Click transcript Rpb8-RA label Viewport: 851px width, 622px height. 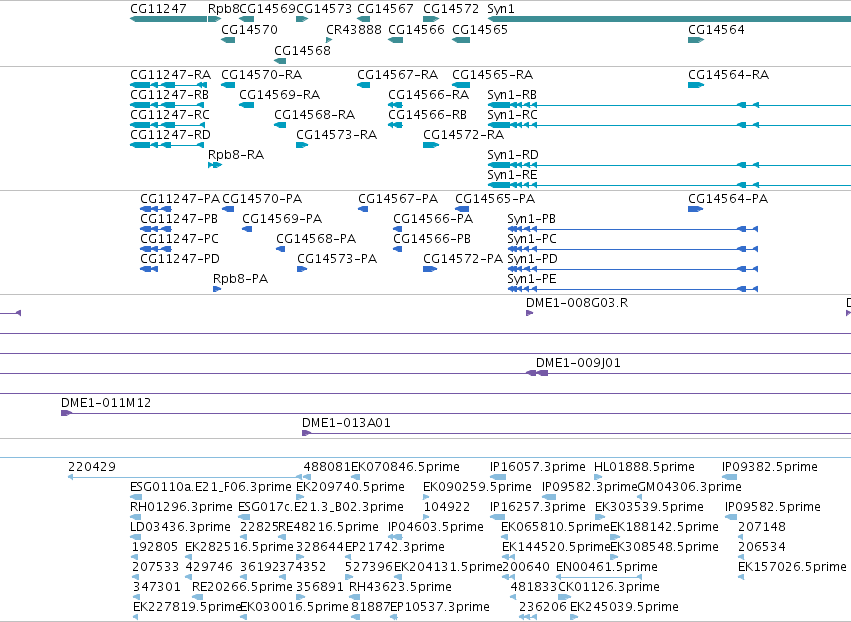pos(236,155)
